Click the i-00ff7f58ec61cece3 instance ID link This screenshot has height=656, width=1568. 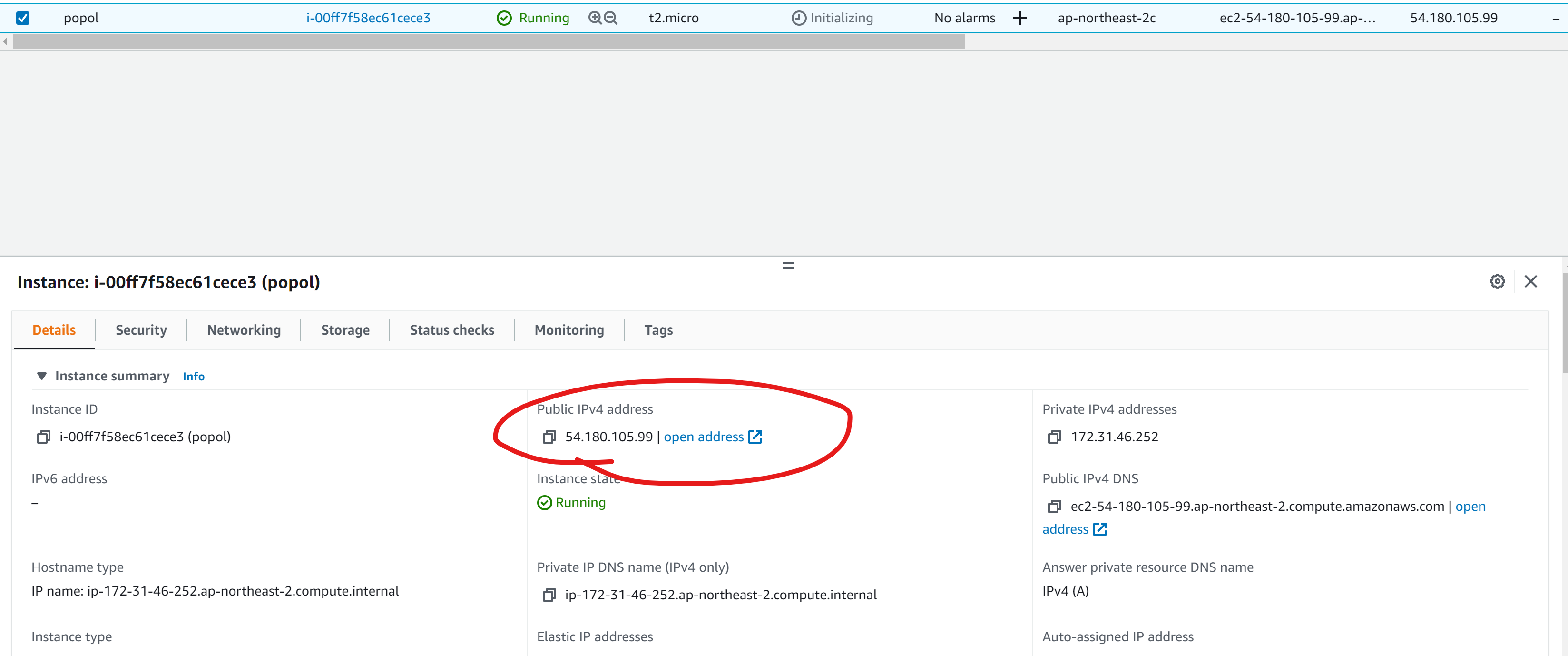pos(368,18)
